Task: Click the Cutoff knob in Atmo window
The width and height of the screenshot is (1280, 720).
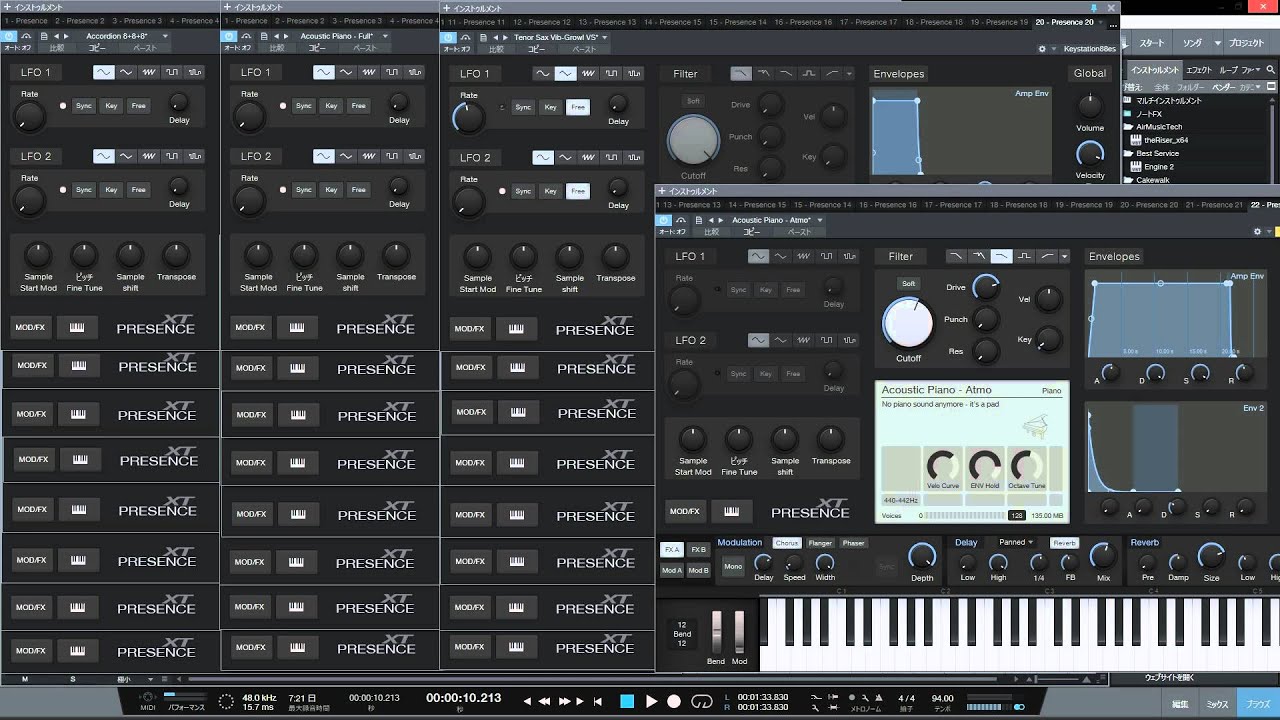Action: pyautogui.click(x=908, y=323)
